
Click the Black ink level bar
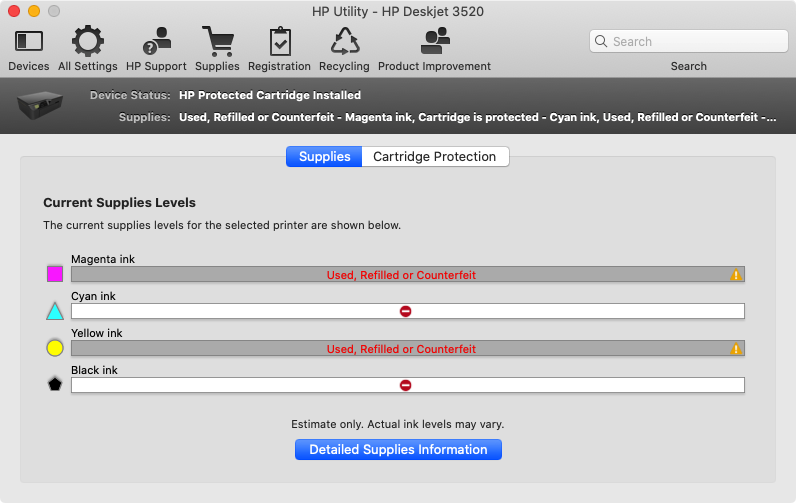click(408, 385)
